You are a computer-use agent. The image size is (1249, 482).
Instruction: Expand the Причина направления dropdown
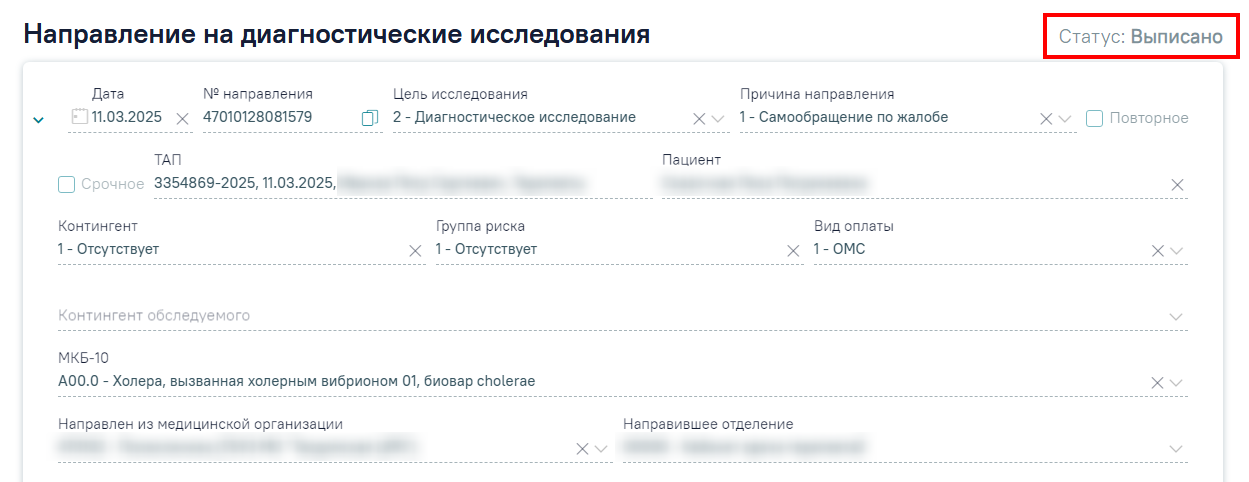click(x=1065, y=119)
